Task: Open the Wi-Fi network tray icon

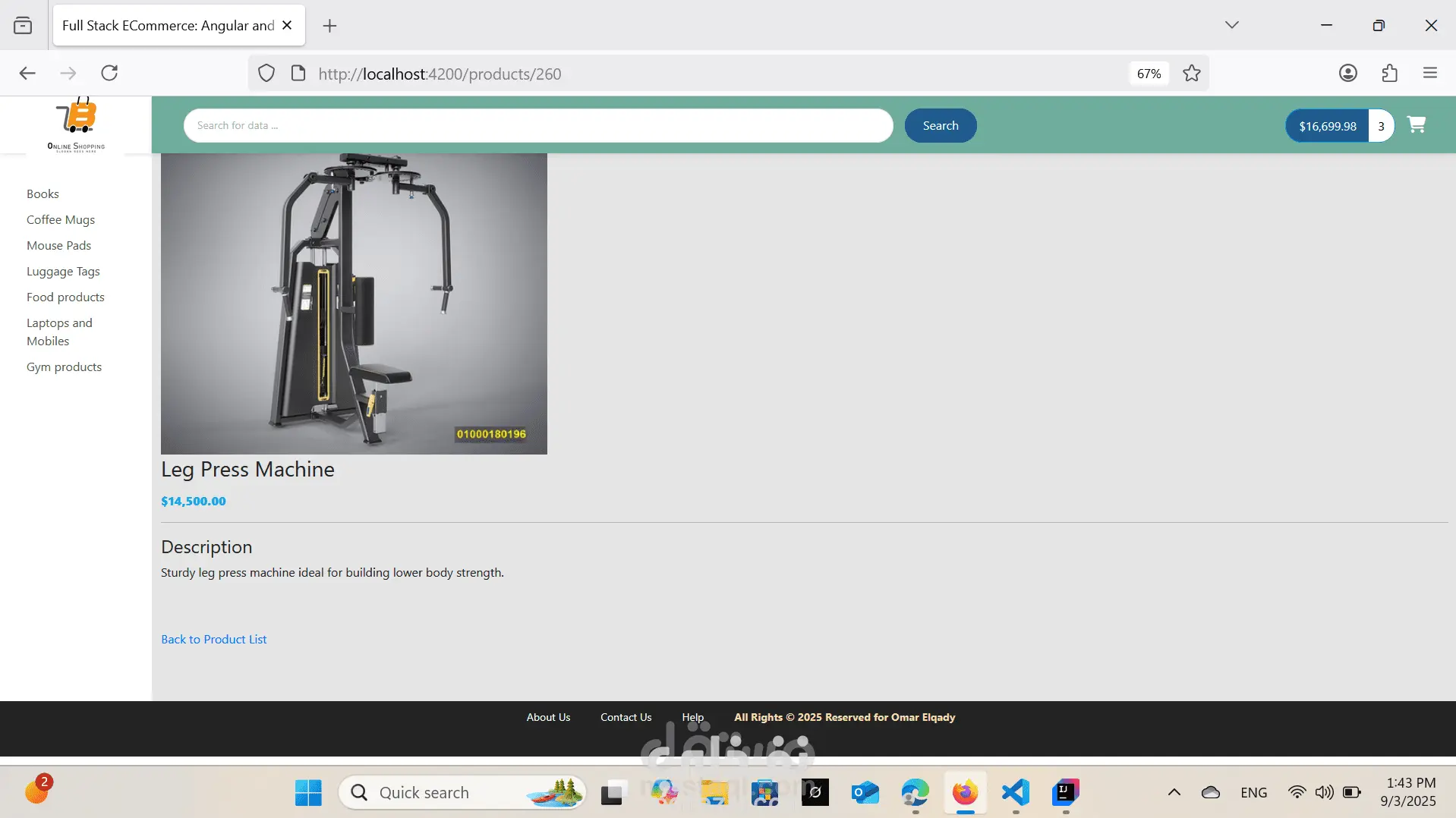Action: [1297, 793]
